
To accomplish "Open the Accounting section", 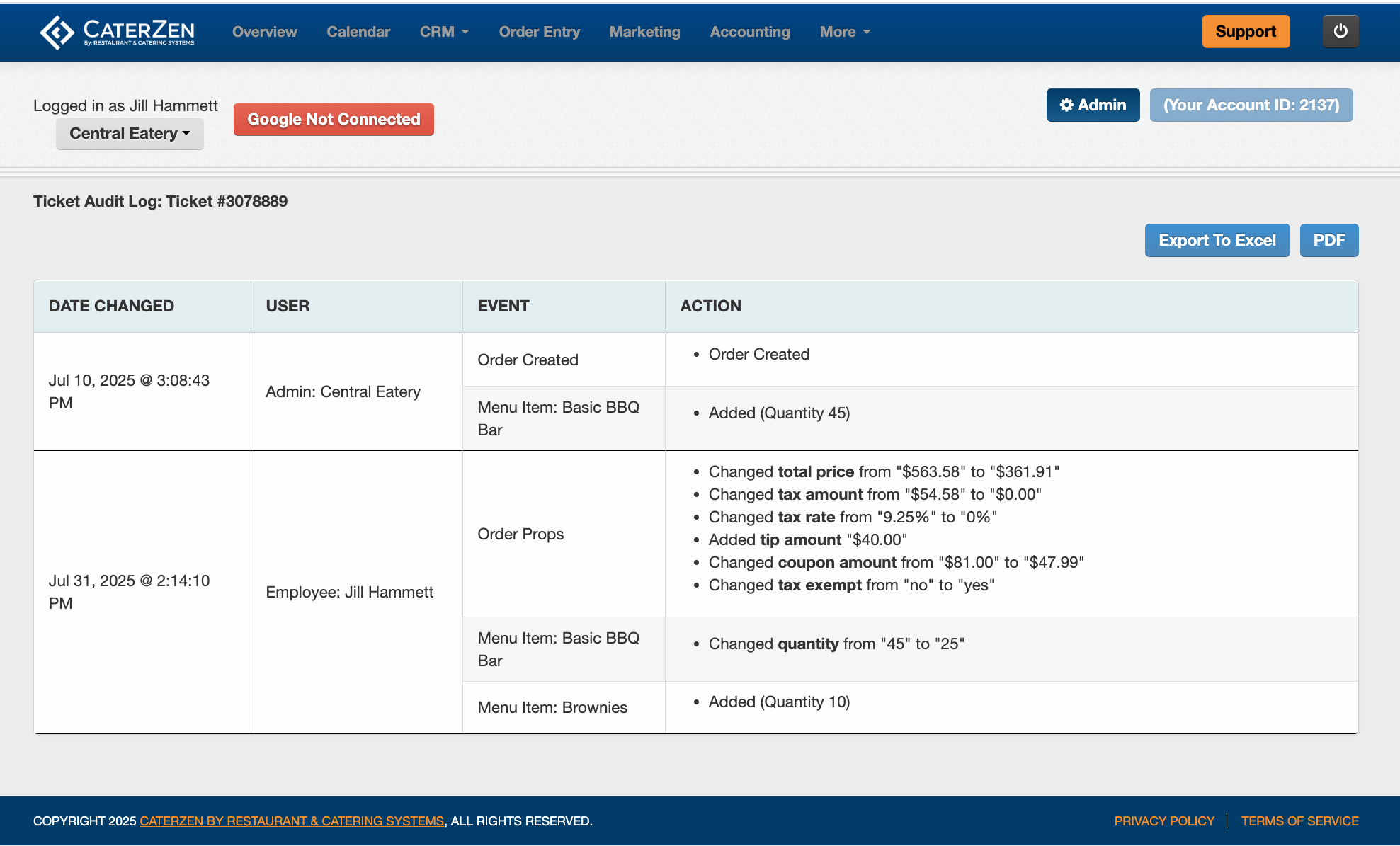I will point(749,32).
